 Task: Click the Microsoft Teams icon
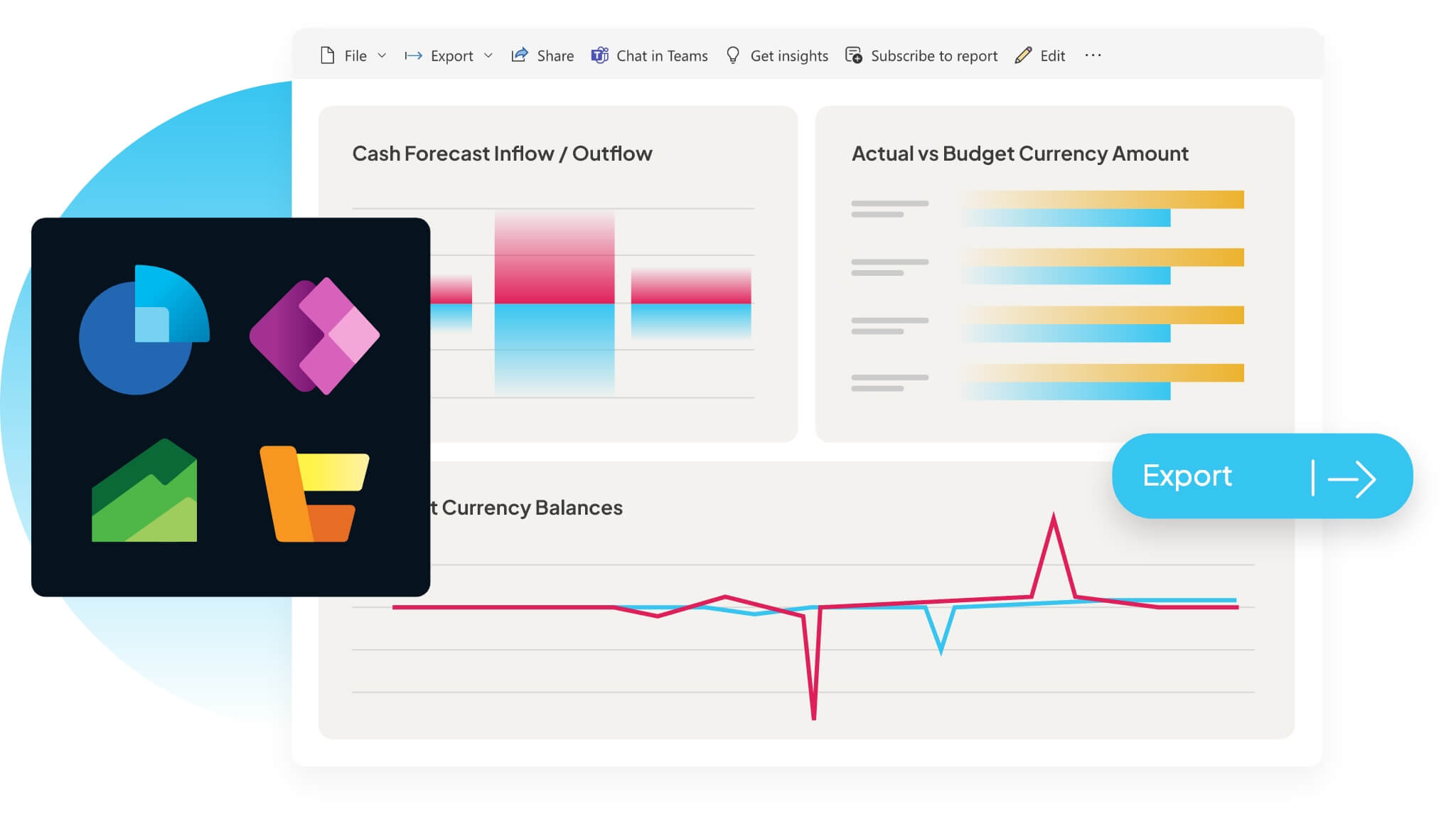(x=600, y=55)
